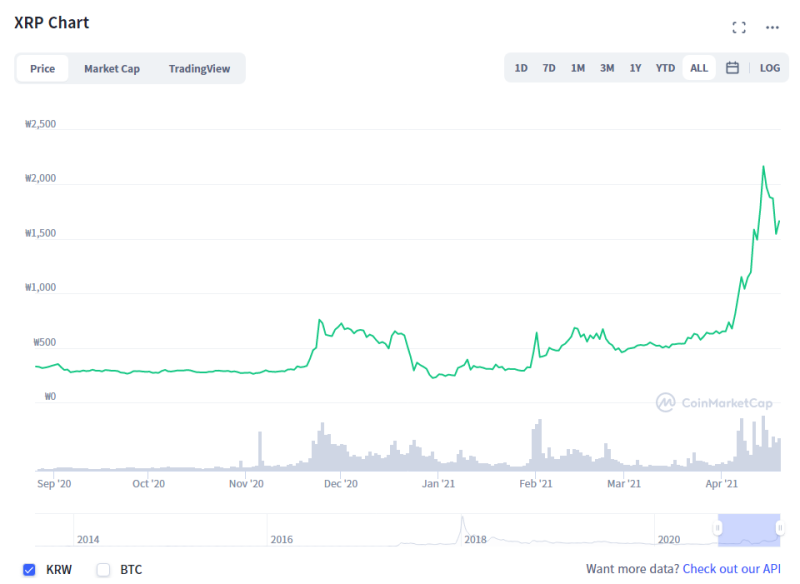Image resolution: width=800 pixels, height=584 pixels.
Task: Switch to the Market Cap tab
Action: 112,68
